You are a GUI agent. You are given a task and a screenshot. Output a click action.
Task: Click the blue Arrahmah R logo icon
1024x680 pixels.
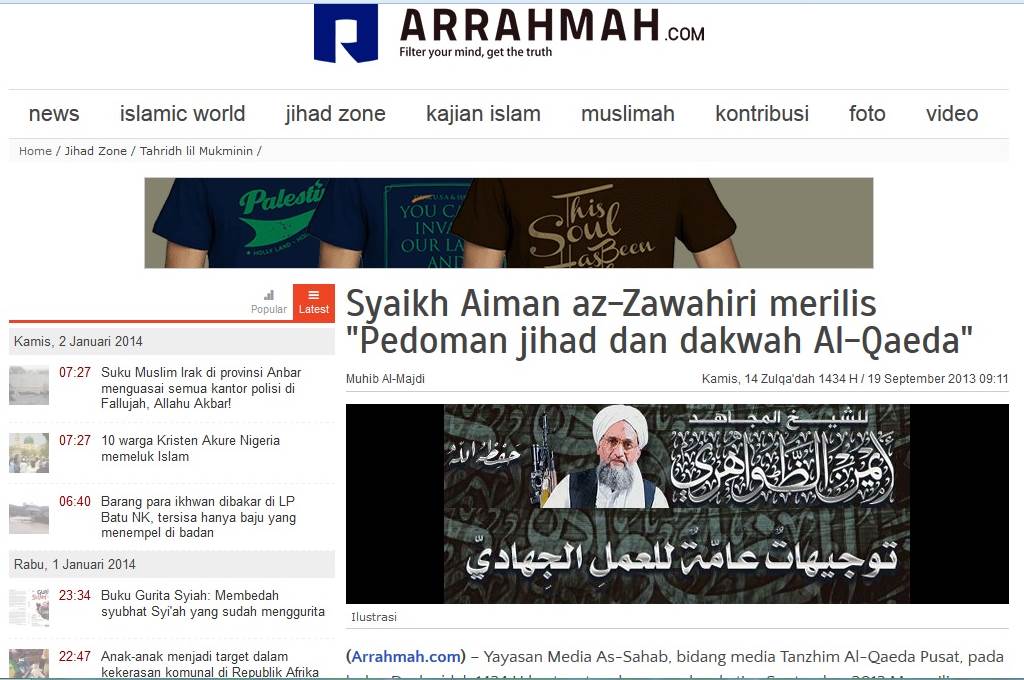[x=345, y=33]
